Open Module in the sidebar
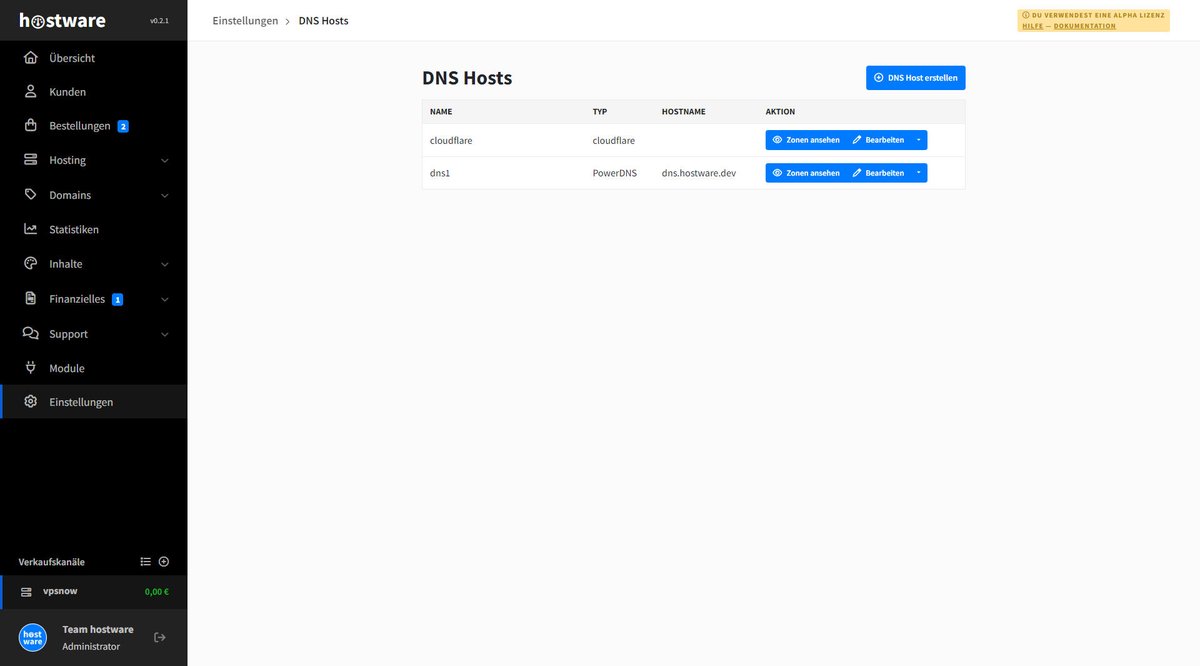The image size is (1200, 666). 93,368
